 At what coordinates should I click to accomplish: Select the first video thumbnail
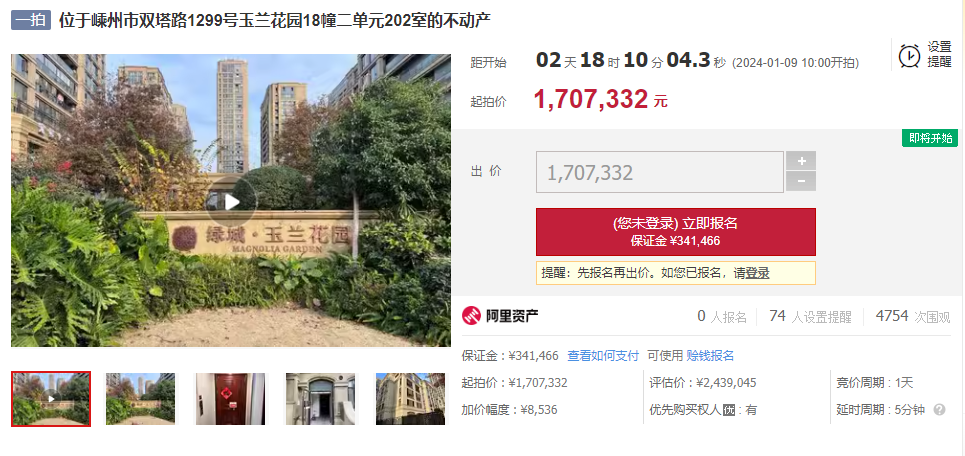(x=51, y=399)
